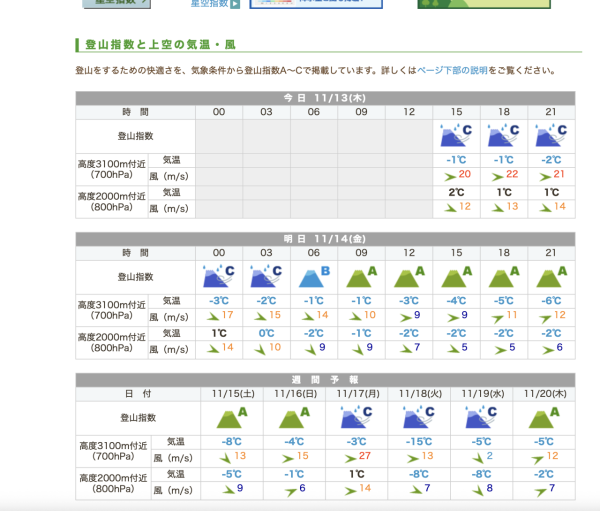Click today's 21:00 wind speed 14 at 2000m
The width and height of the screenshot is (600, 511).
click(559, 207)
